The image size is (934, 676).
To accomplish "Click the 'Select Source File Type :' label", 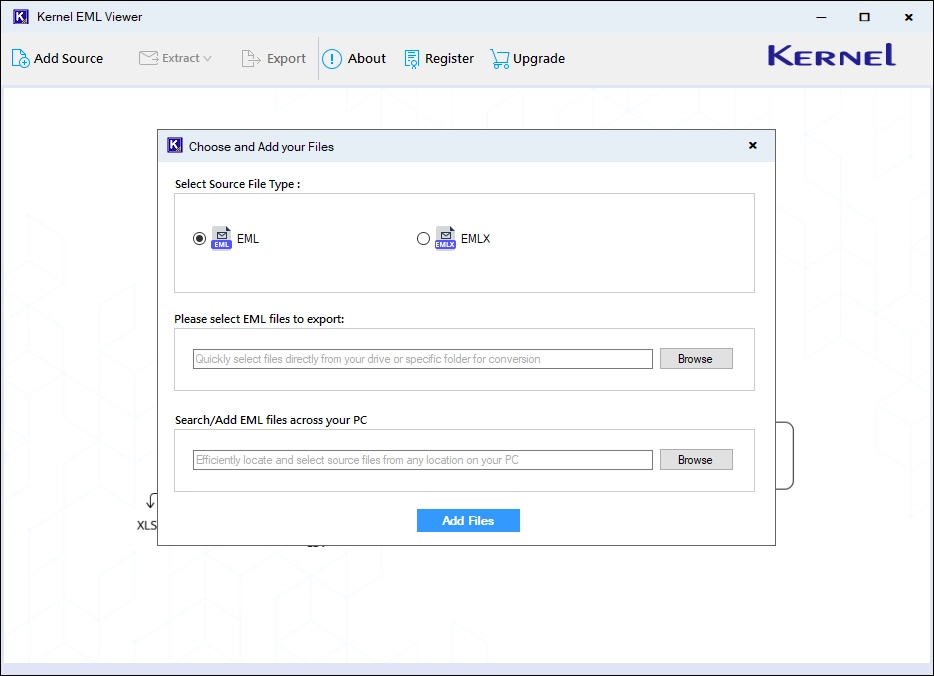I will 238,184.
